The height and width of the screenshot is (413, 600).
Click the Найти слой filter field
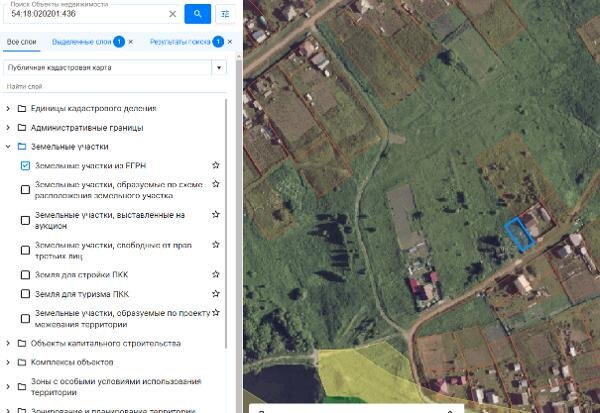[x=115, y=87]
